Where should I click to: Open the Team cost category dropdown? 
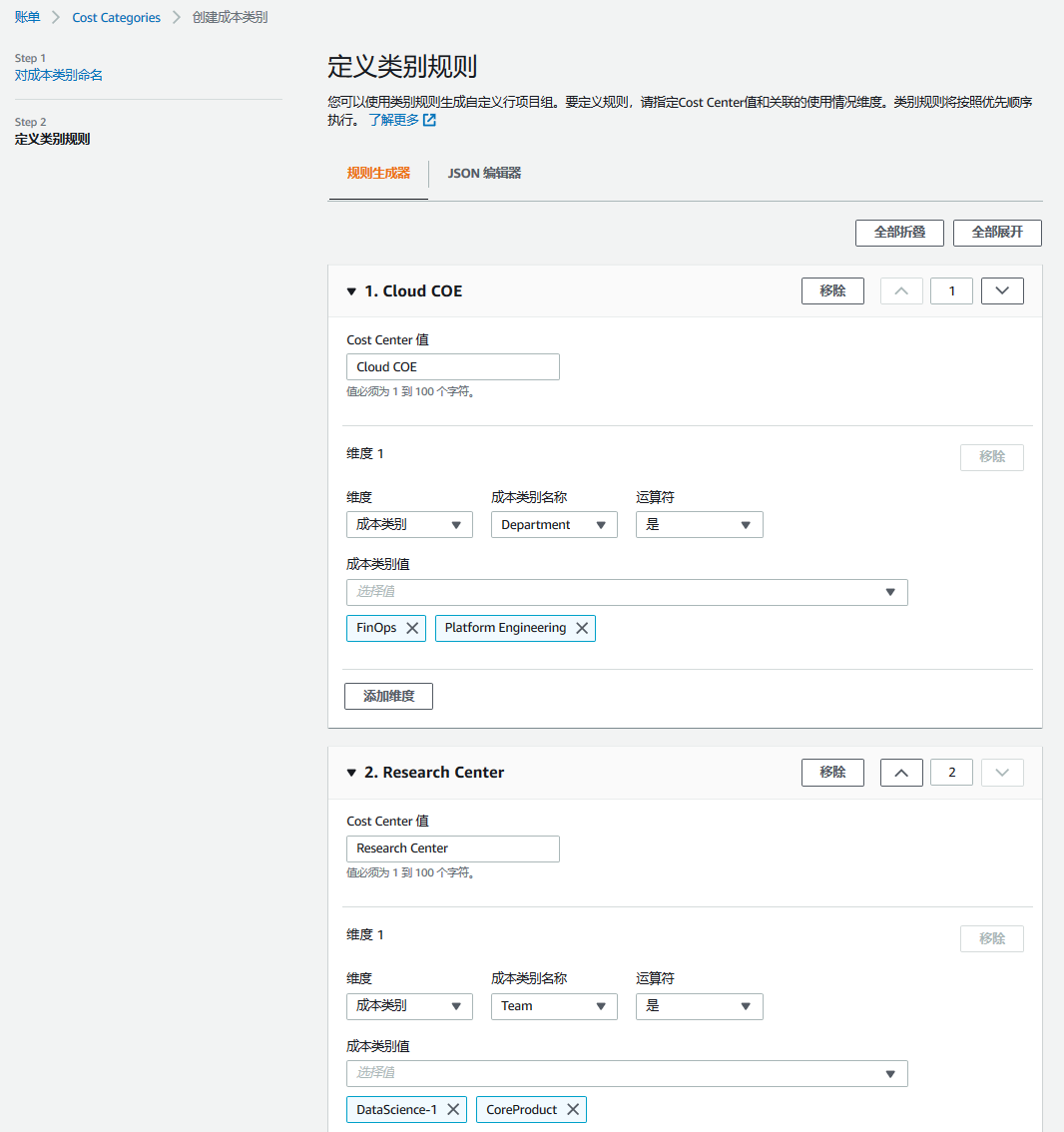[554, 1006]
